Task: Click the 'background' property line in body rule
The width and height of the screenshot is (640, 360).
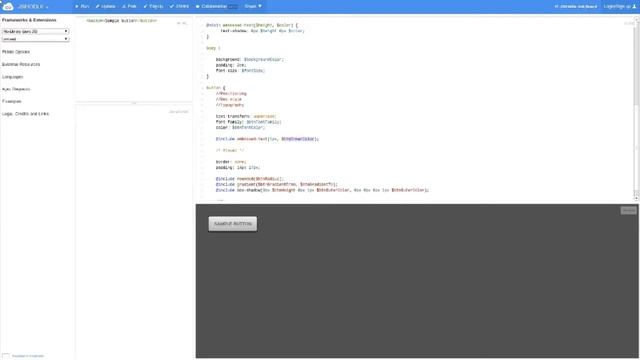Action: tap(250, 60)
